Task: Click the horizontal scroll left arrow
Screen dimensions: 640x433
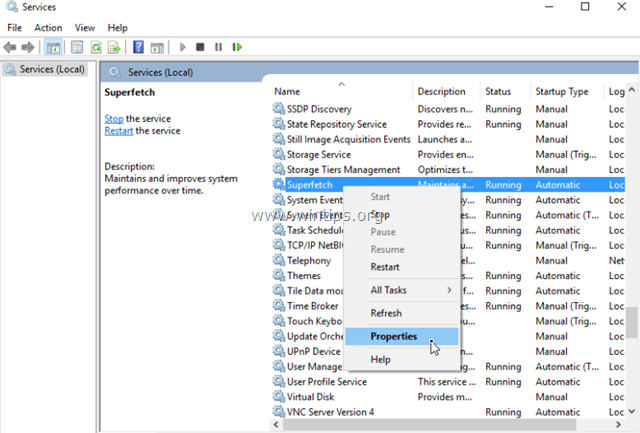Action: pyautogui.click(x=277, y=424)
